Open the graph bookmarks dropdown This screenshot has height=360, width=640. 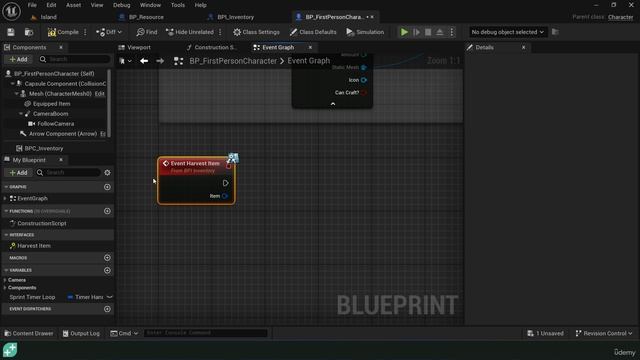click(x=125, y=61)
